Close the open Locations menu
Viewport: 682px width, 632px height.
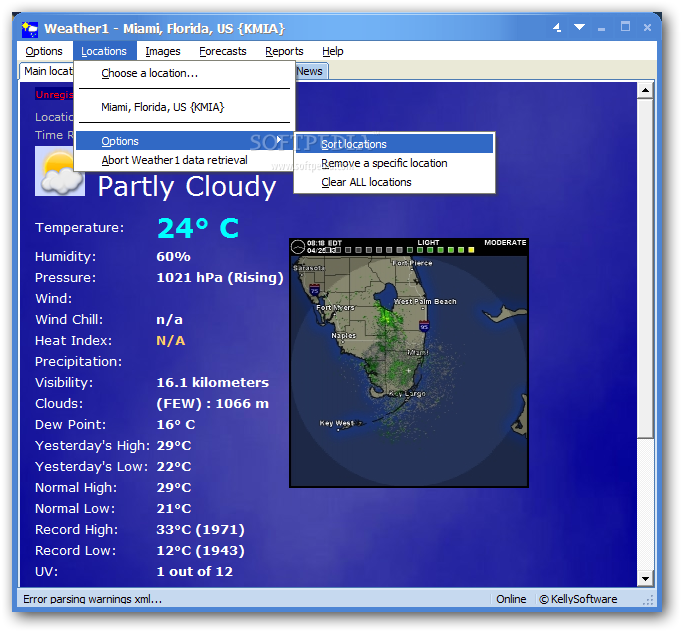104,51
